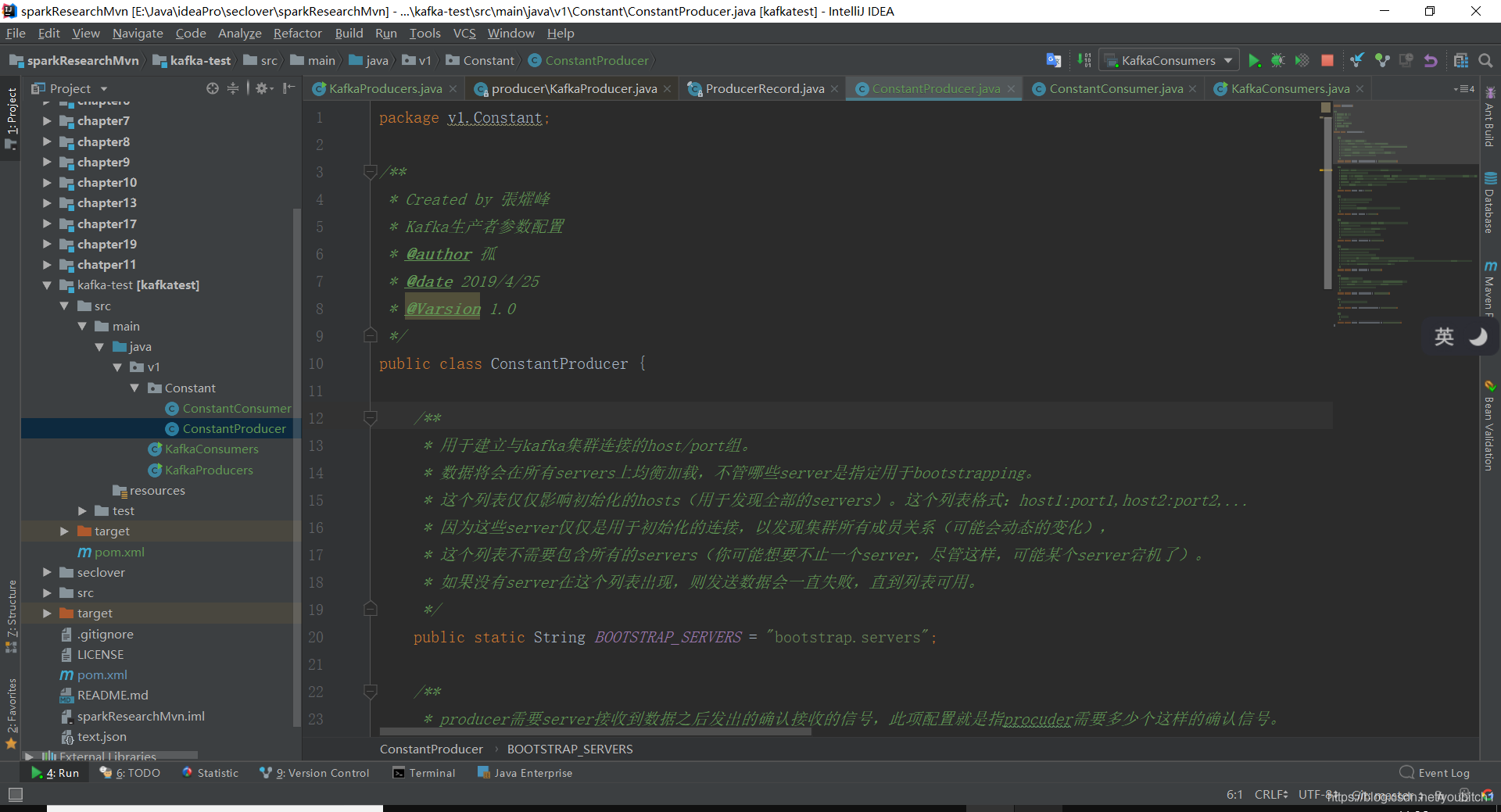Toggle the IME 英 language indicator
This screenshot has width=1501, height=812.
point(1443,337)
